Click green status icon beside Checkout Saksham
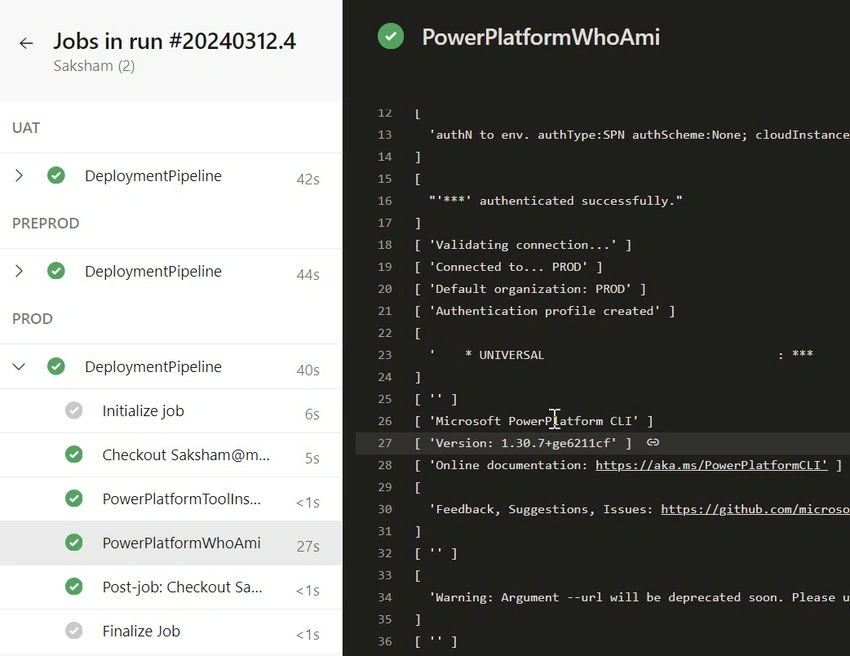The width and height of the screenshot is (850, 656). point(74,454)
